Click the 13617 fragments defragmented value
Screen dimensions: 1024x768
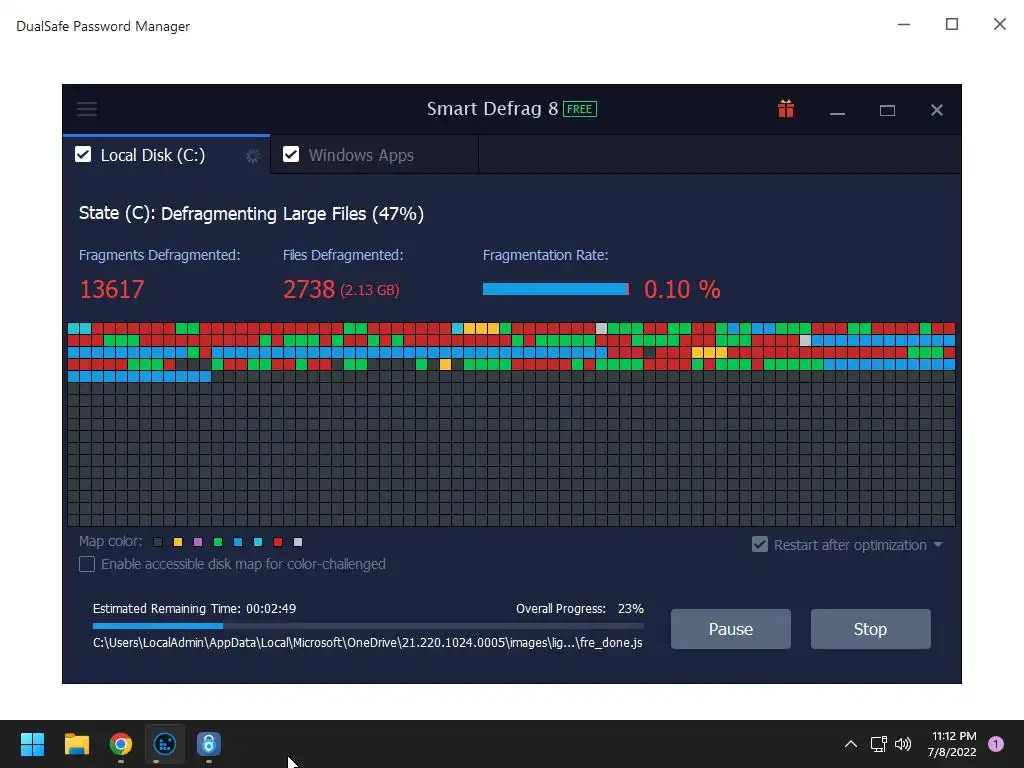112,289
